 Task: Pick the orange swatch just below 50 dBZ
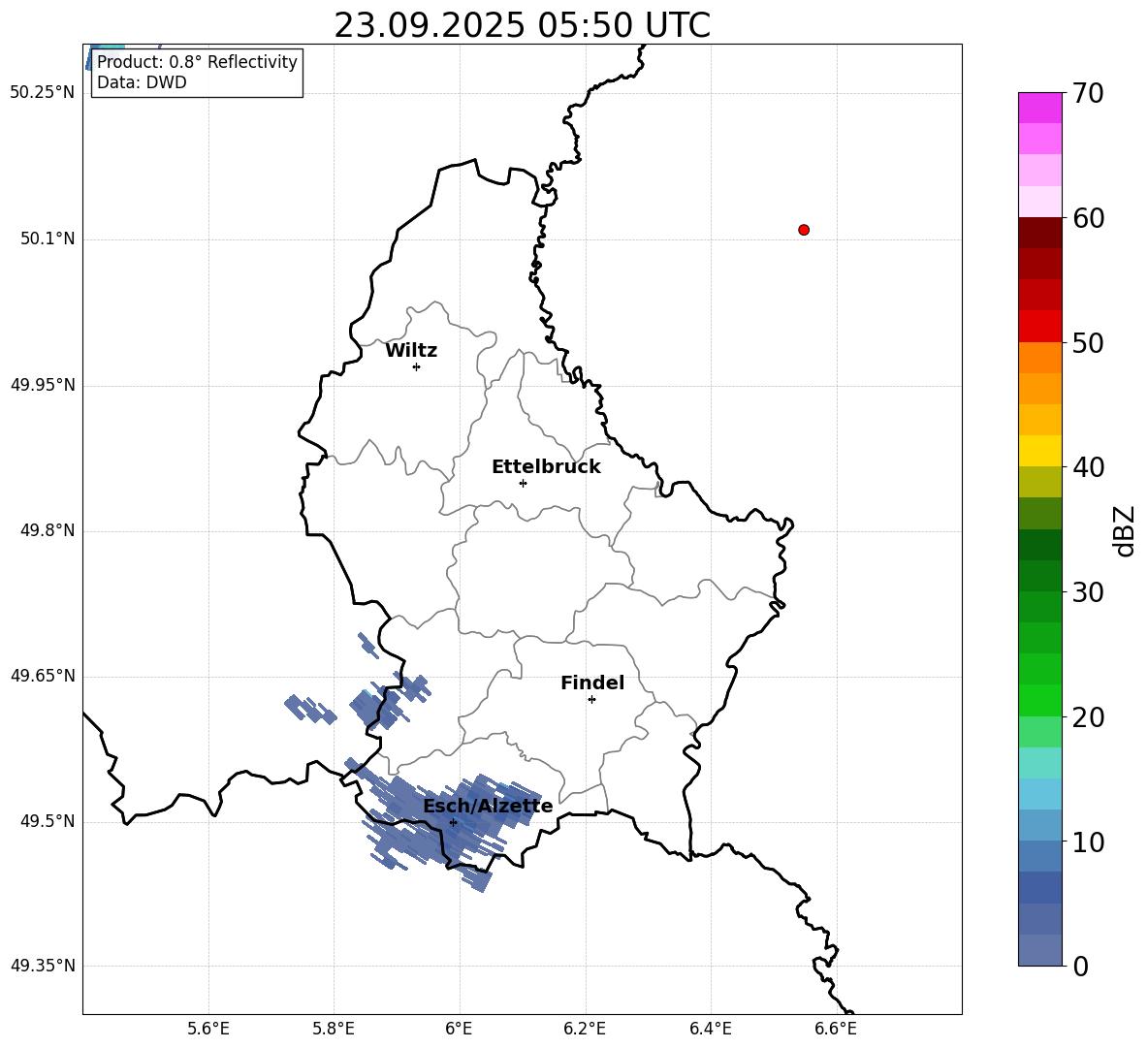point(1039,357)
